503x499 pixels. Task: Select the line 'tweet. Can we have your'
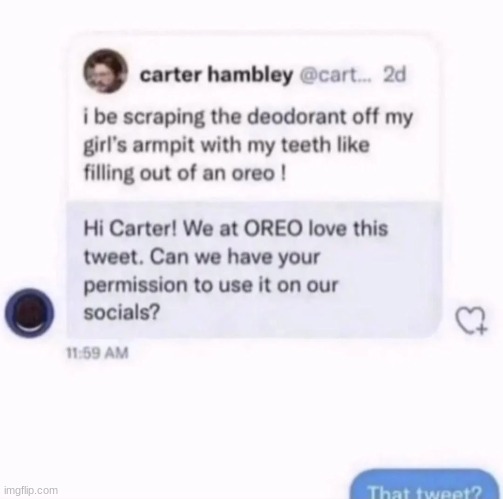[x=202, y=257]
